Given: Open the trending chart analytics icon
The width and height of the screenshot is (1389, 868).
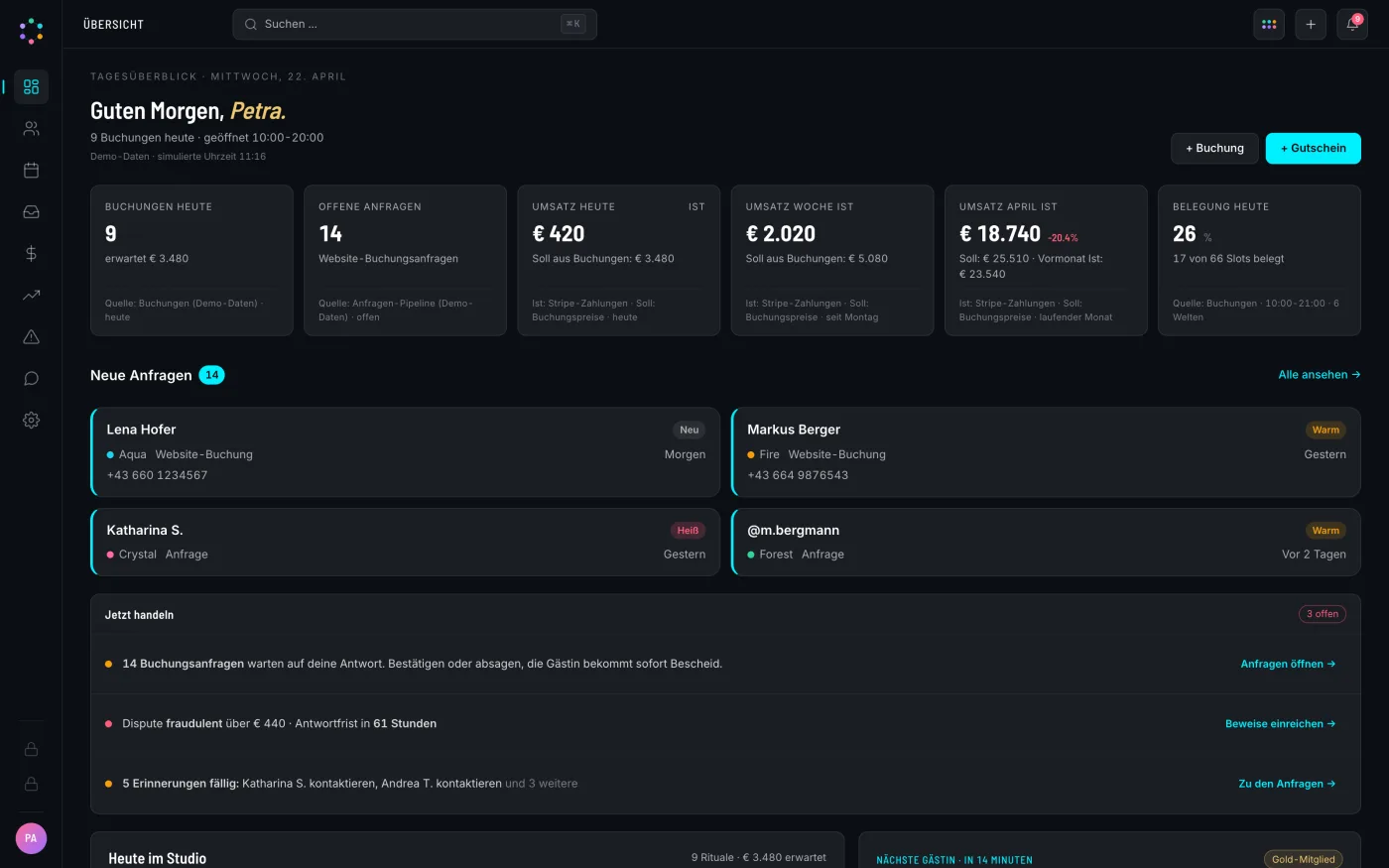Looking at the screenshot, I should coord(31,295).
